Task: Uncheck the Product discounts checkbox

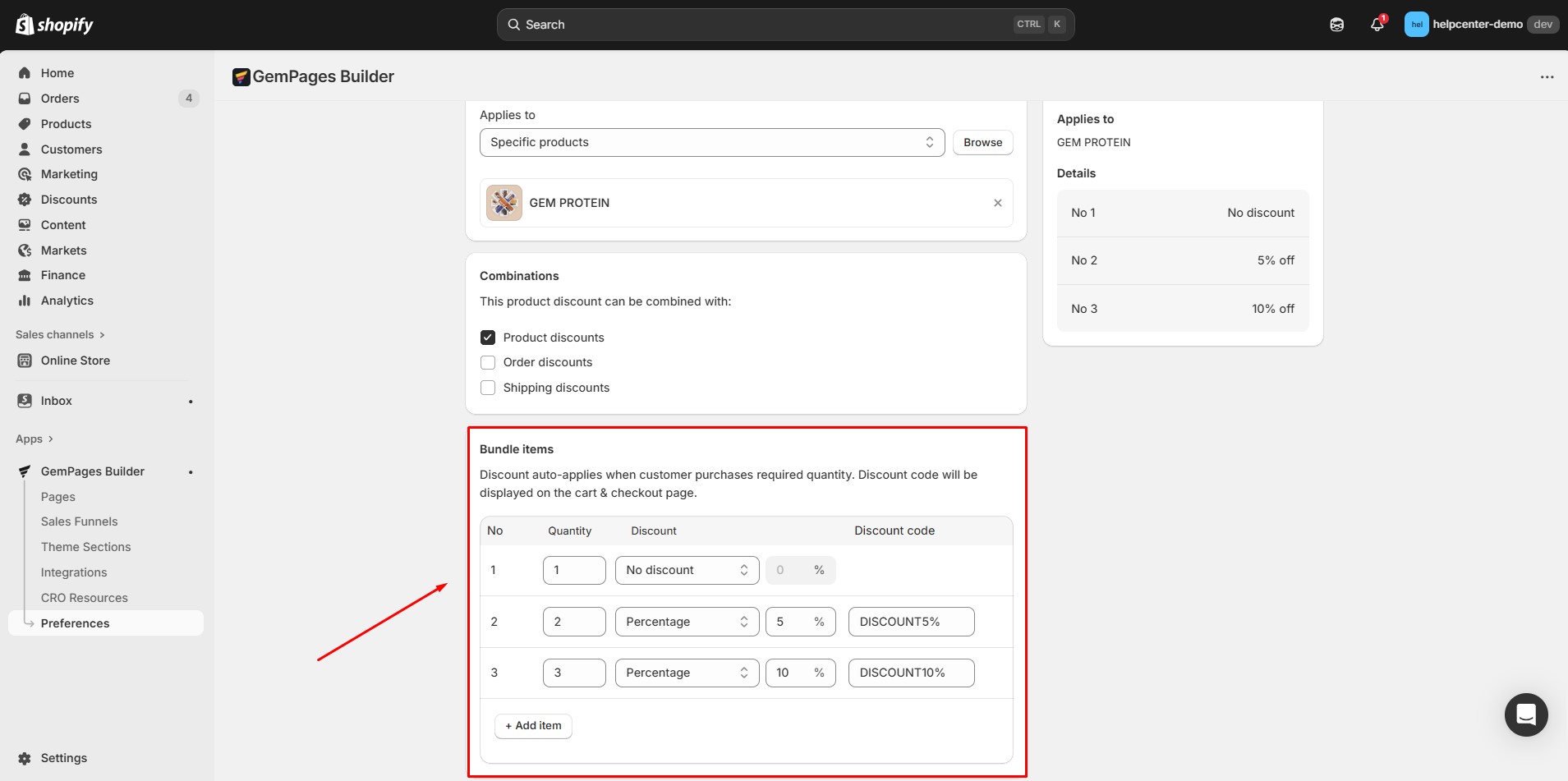Action: pyautogui.click(x=488, y=338)
